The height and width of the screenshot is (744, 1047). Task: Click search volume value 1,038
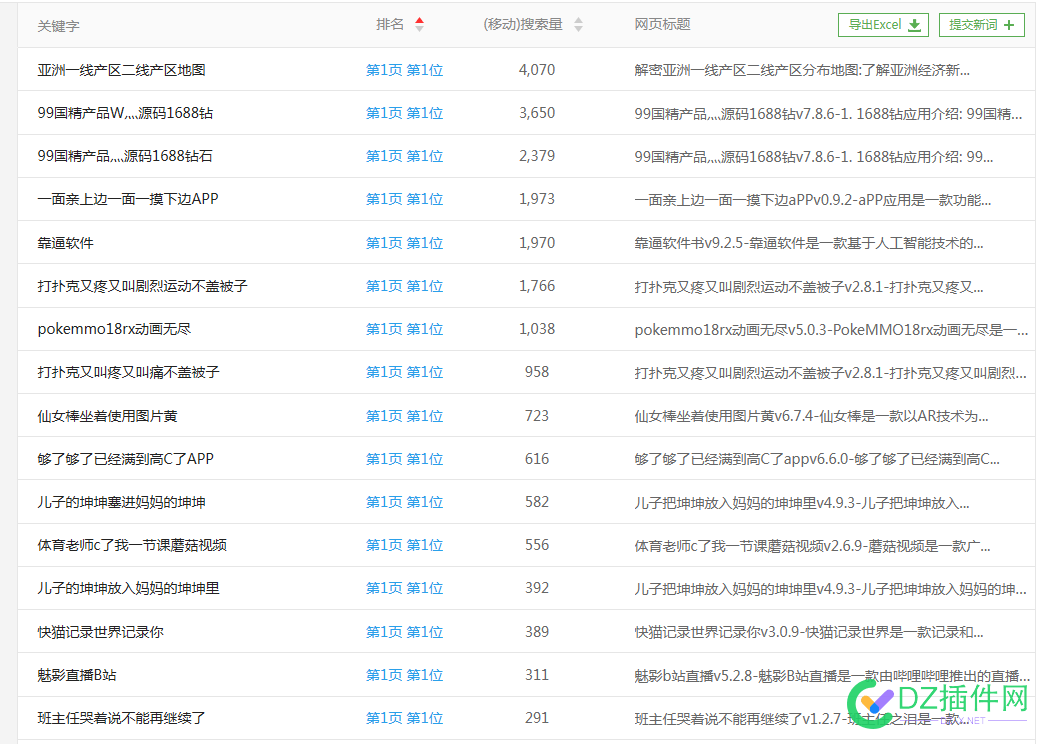(x=537, y=329)
